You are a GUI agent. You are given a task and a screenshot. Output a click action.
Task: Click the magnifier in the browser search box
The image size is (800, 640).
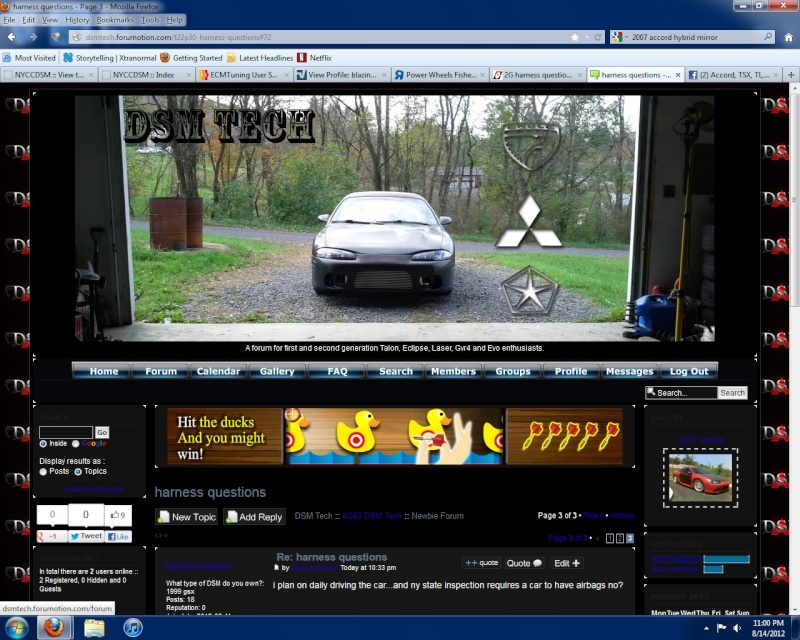point(767,37)
